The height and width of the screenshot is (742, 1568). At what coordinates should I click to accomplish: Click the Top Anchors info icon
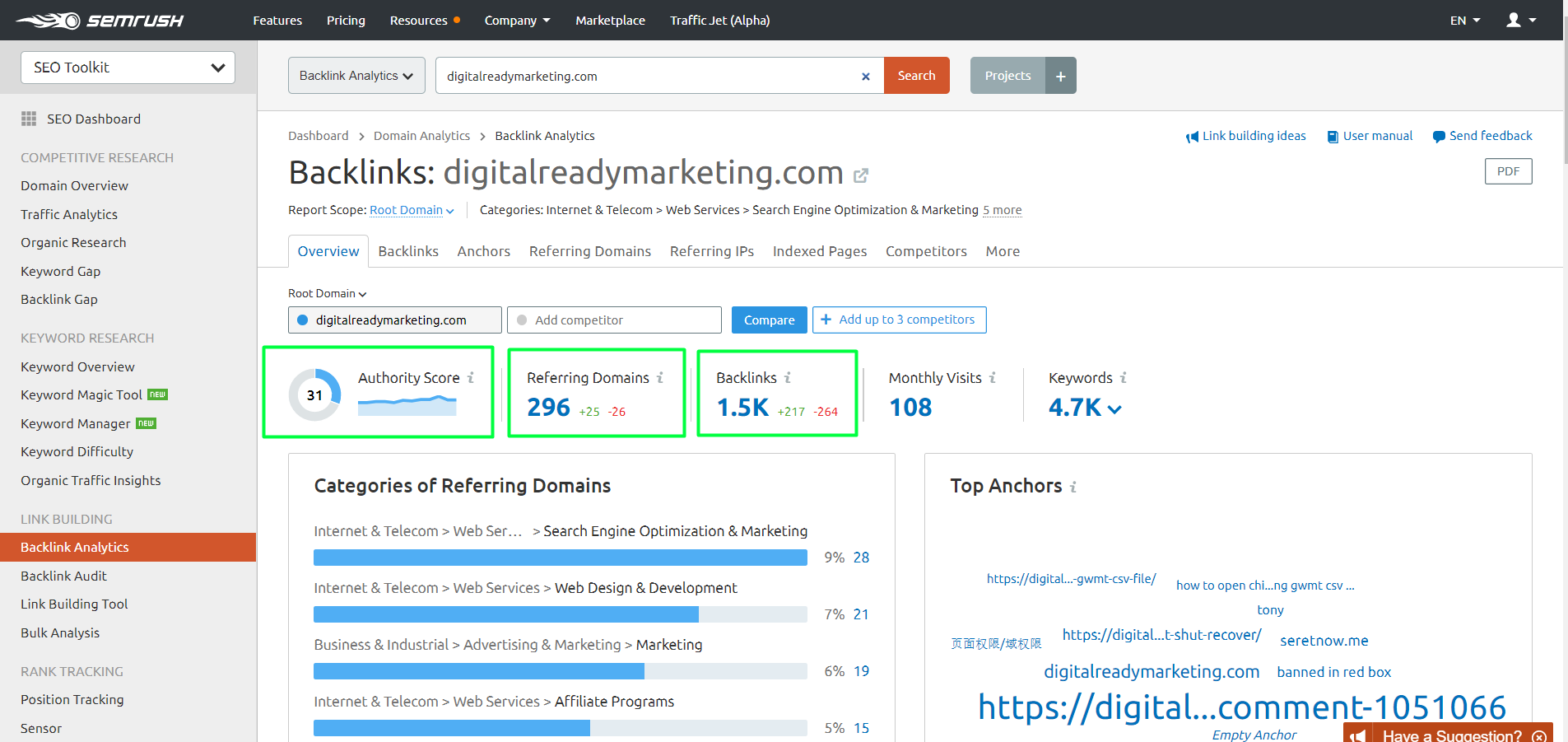pyautogui.click(x=1073, y=488)
